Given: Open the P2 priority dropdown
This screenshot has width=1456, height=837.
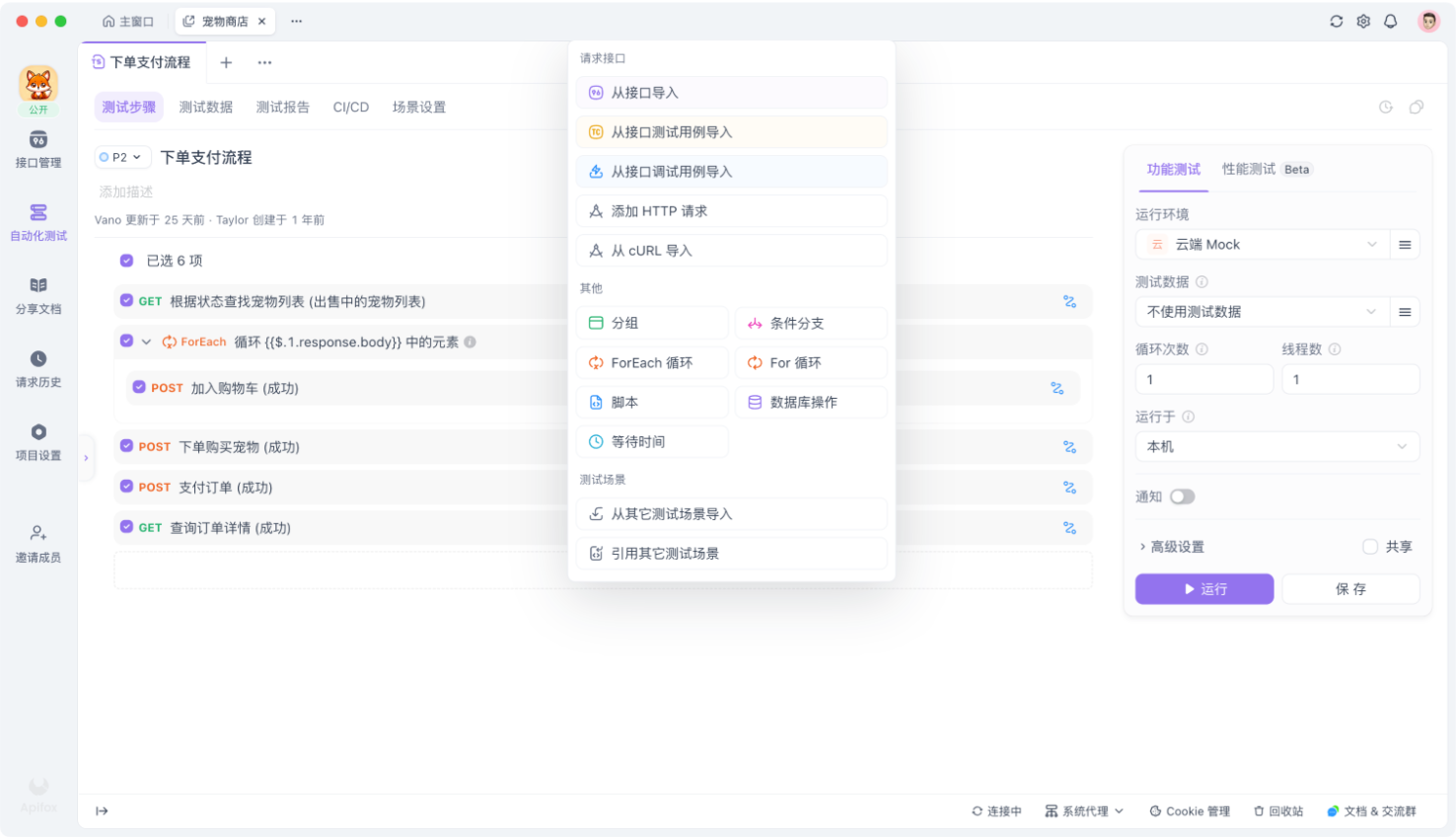Looking at the screenshot, I should click(x=121, y=157).
